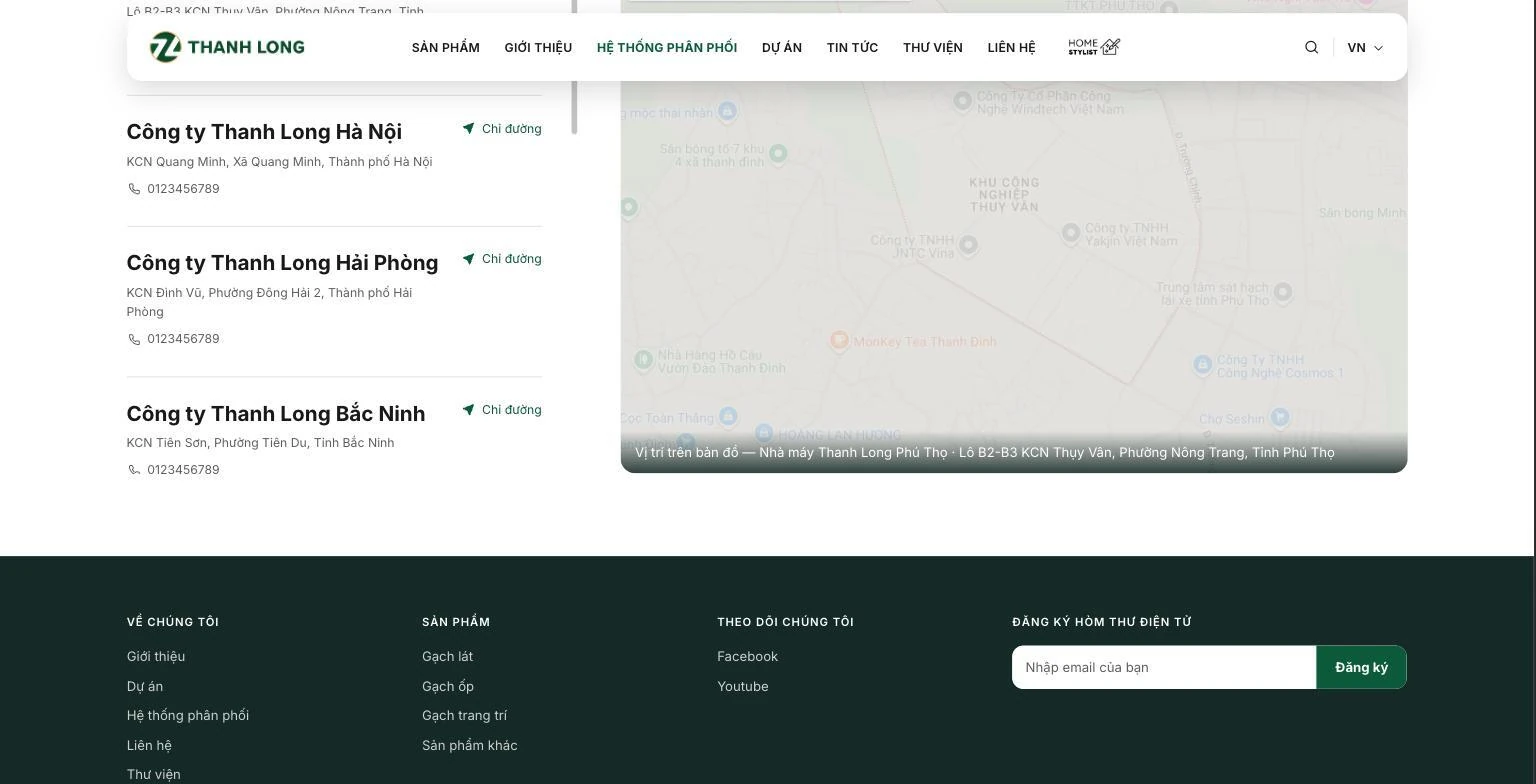This screenshot has height=784, width=1536.
Task: Click the KCN Tiên Sơn address text
Action: click(260, 443)
